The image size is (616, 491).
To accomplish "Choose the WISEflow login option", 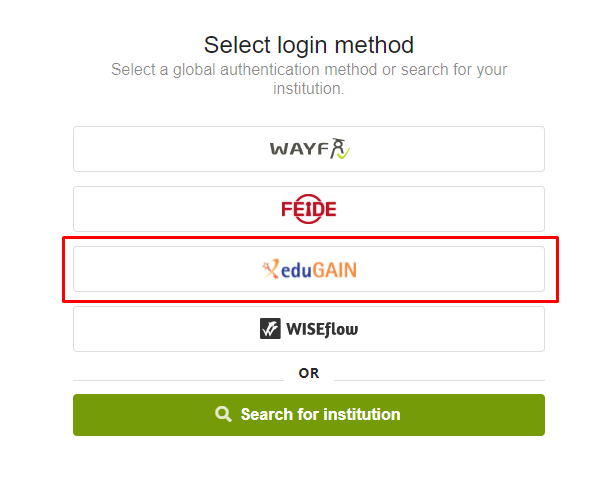I will click(309, 329).
